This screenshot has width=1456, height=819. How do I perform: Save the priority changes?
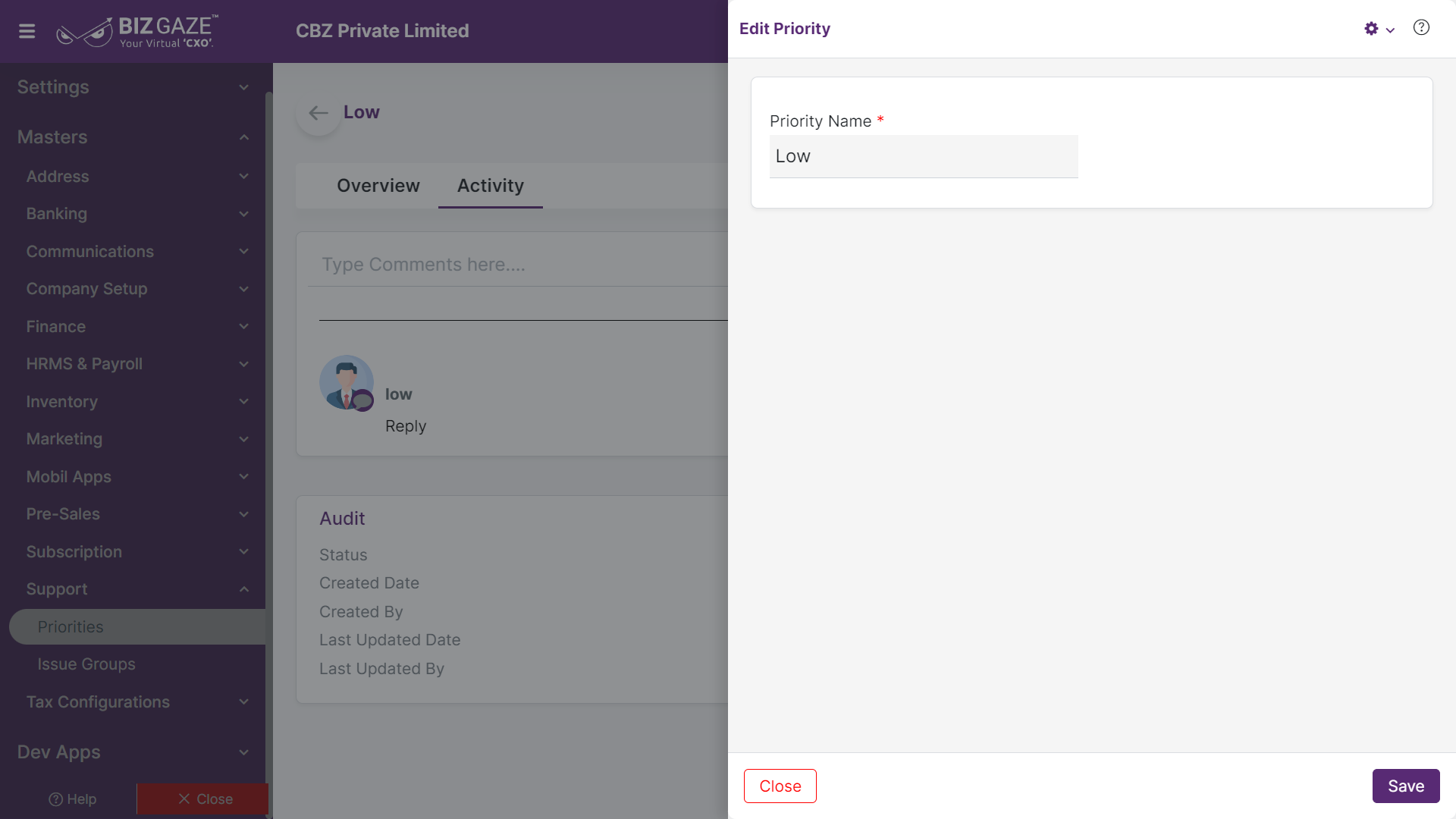click(1406, 786)
